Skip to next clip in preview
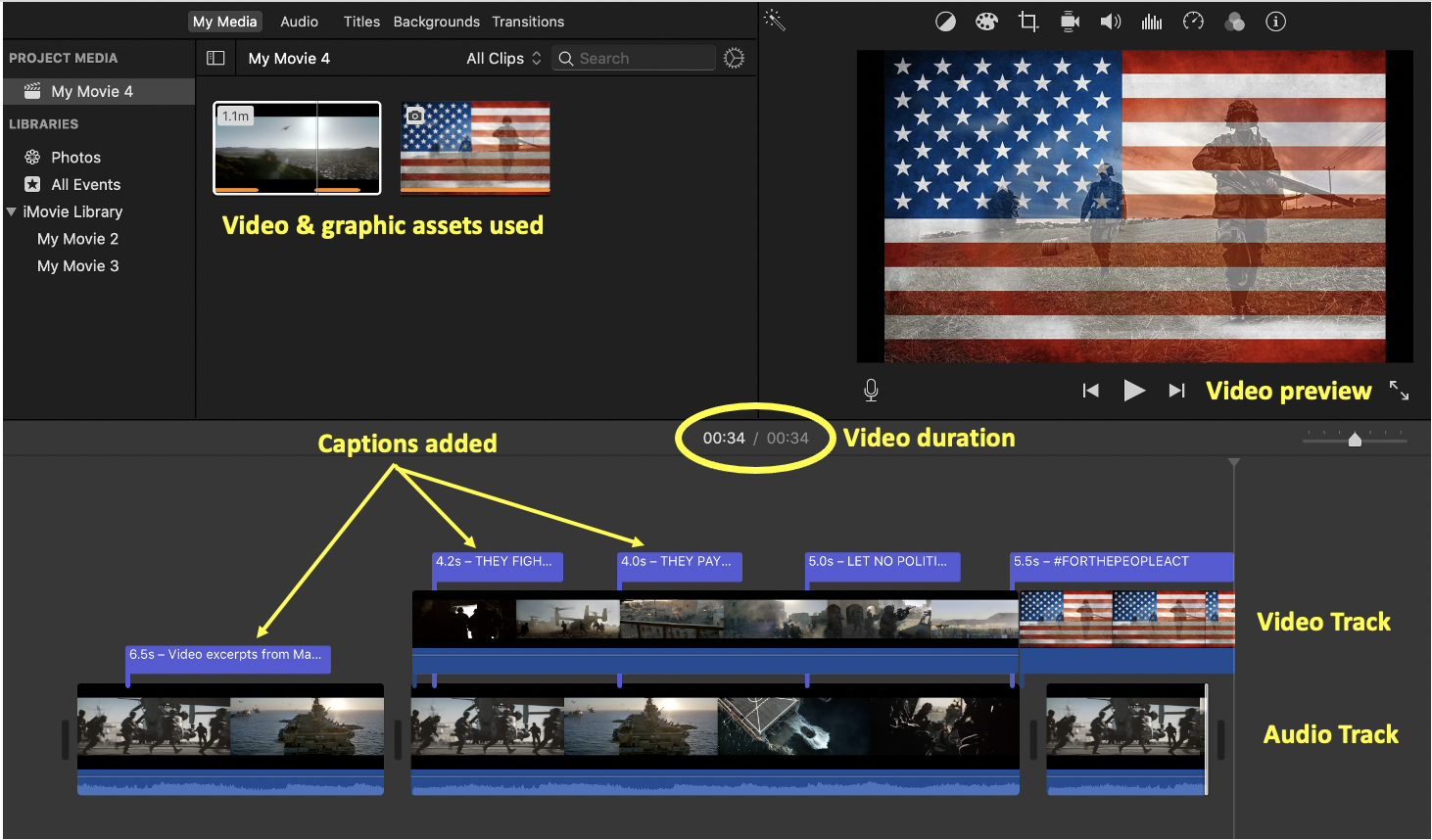Viewport: 1432px width, 840px height. (1176, 391)
